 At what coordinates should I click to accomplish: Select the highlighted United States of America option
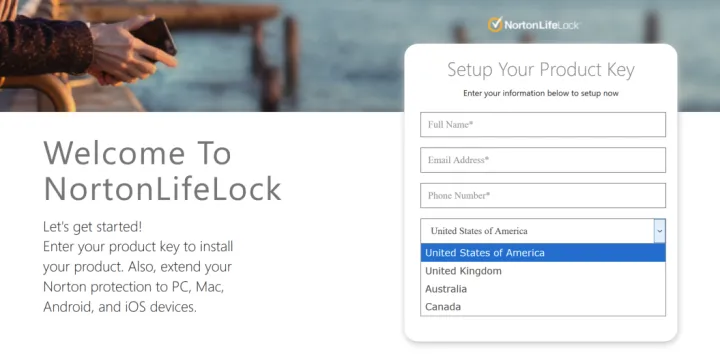[543, 253]
